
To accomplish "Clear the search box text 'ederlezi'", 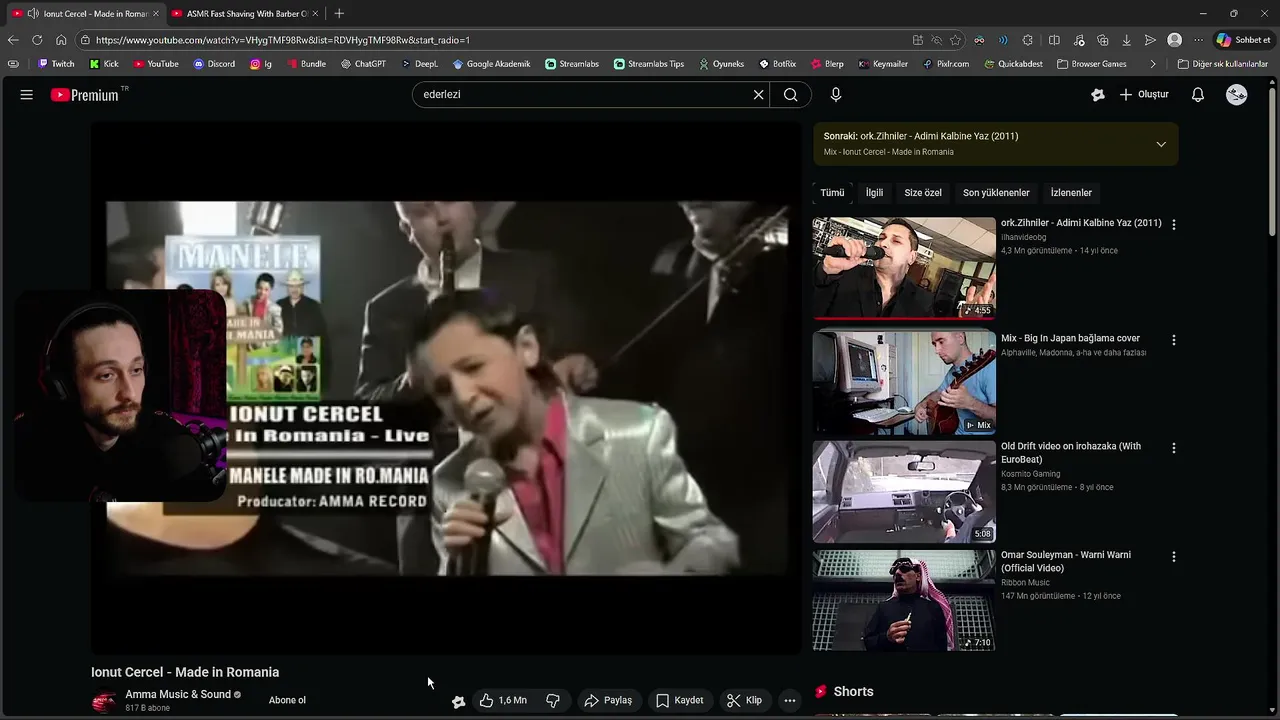I will pyautogui.click(x=759, y=95).
